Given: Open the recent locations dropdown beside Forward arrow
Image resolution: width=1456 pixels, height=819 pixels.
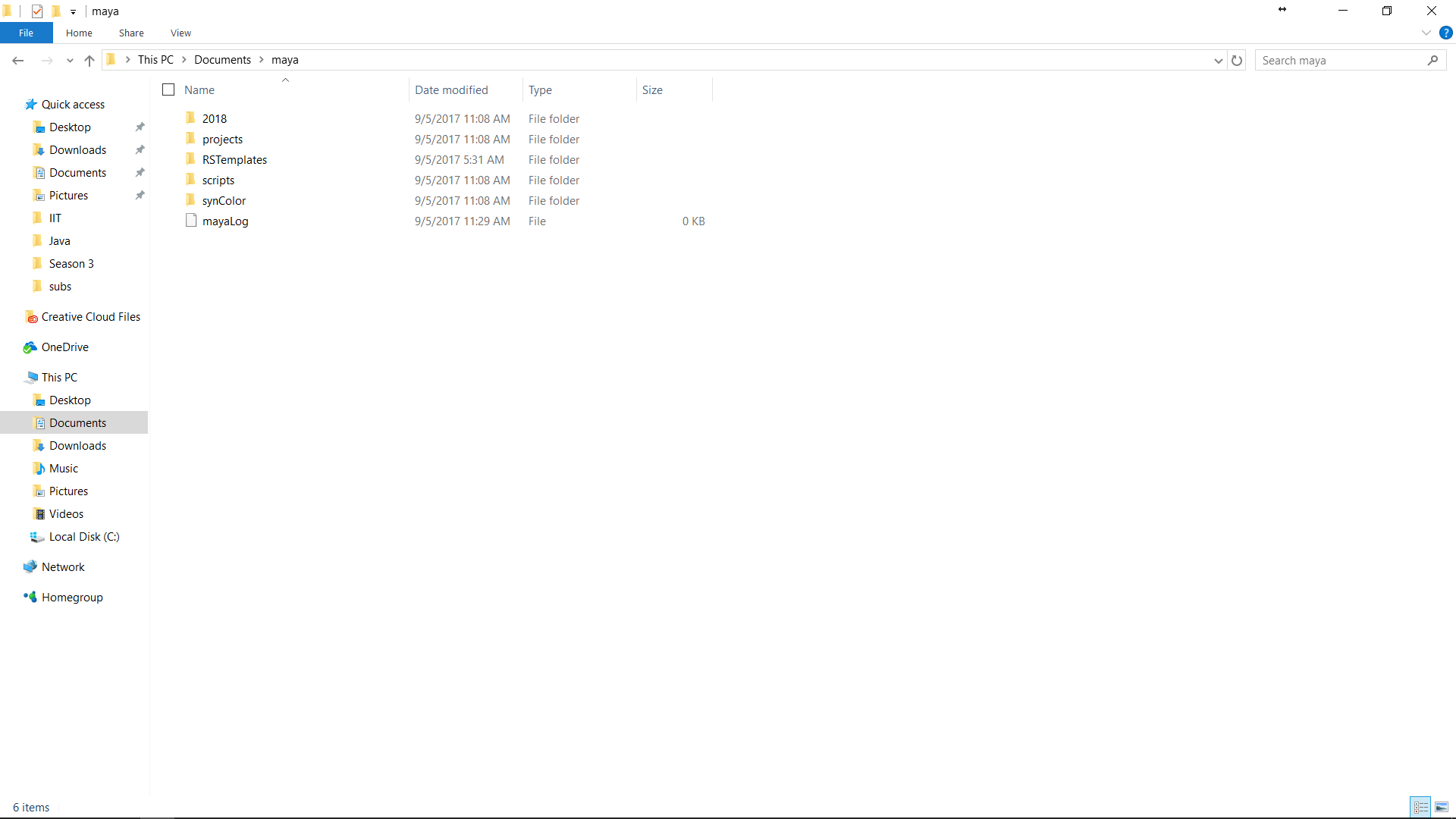Looking at the screenshot, I should [69, 61].
